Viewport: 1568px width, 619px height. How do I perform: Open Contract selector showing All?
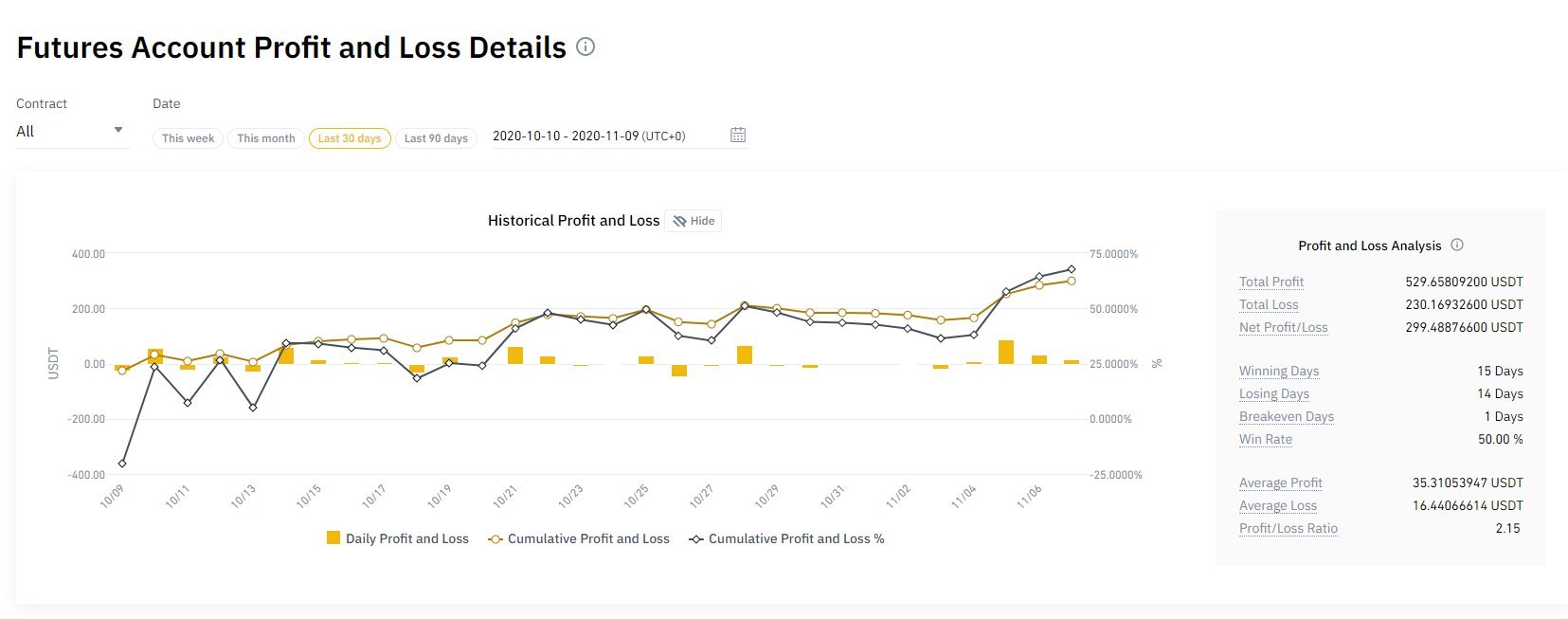(x=71, y=132)
